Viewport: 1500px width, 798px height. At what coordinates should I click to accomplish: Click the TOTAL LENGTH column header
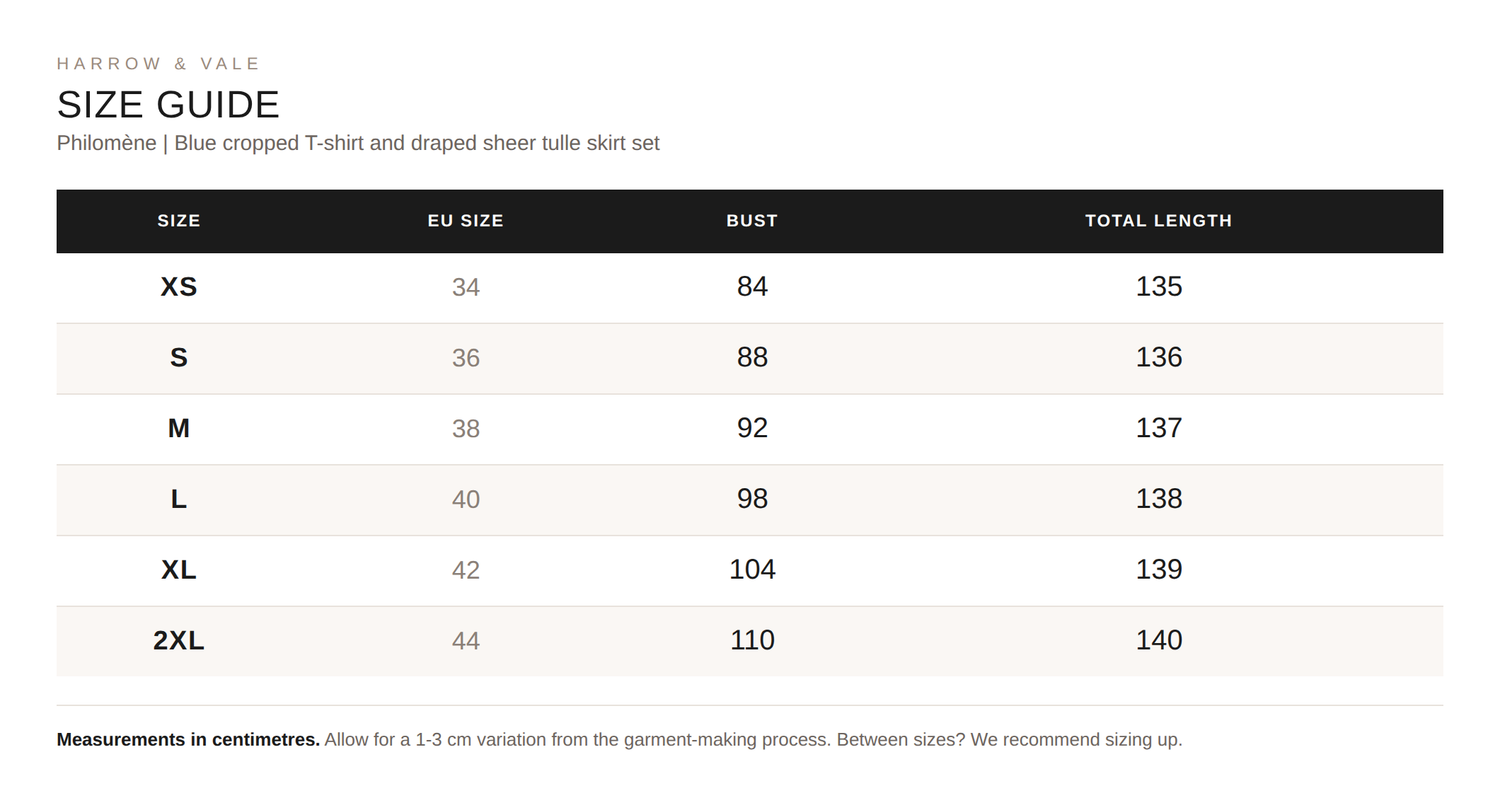1159,221
